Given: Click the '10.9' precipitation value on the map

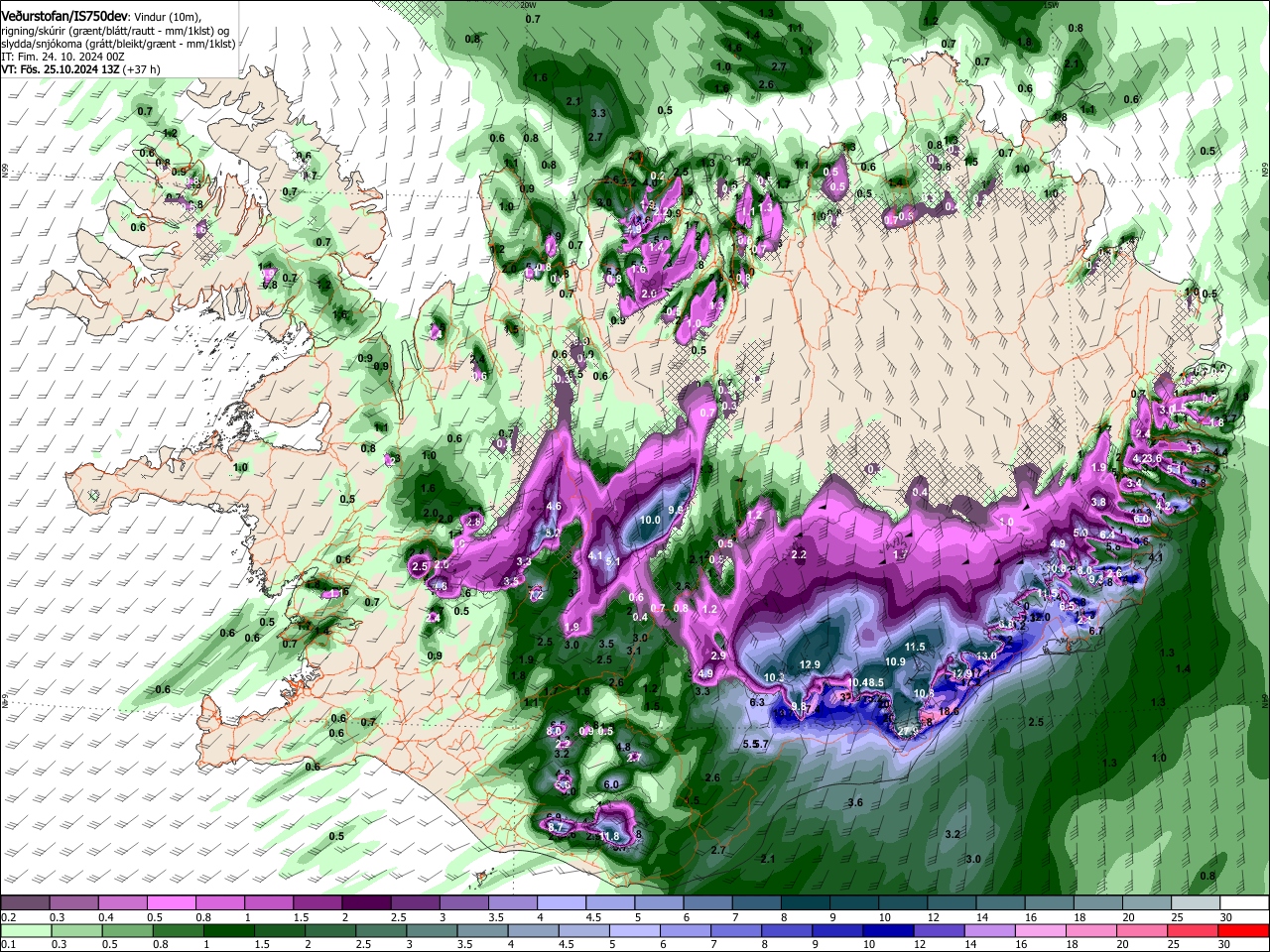Looking at the screenshot, I should 895,661.
